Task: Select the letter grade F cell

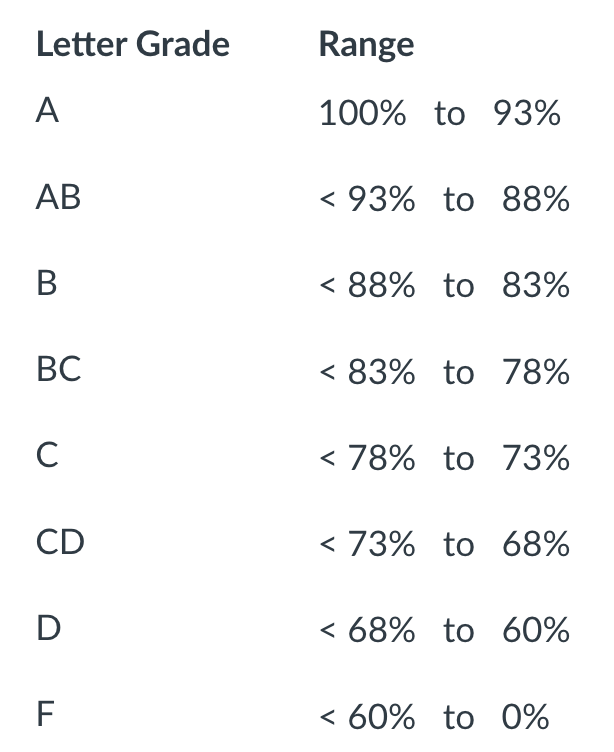Action: point(45,716)
